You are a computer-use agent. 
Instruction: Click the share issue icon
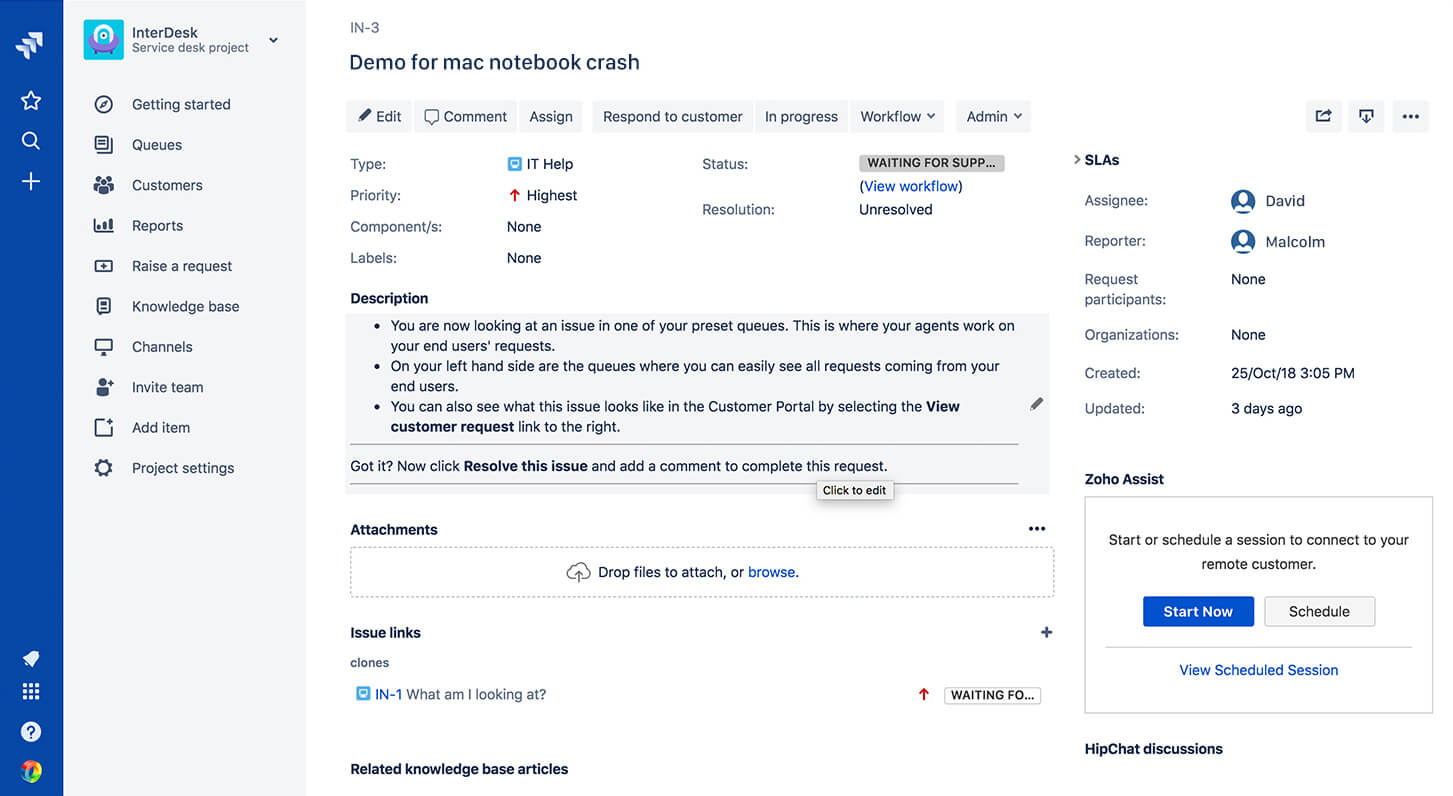pyautogui.click(x=1323, y=116)
